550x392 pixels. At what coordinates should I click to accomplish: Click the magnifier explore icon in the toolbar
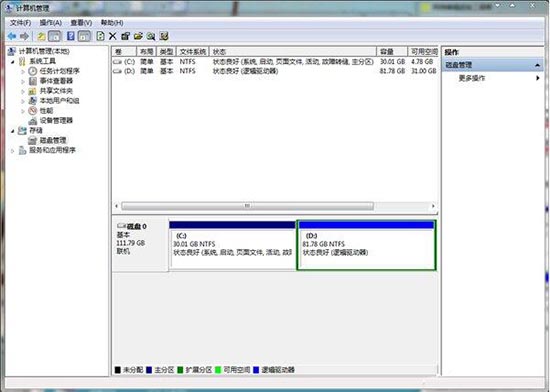pos(151,36)
